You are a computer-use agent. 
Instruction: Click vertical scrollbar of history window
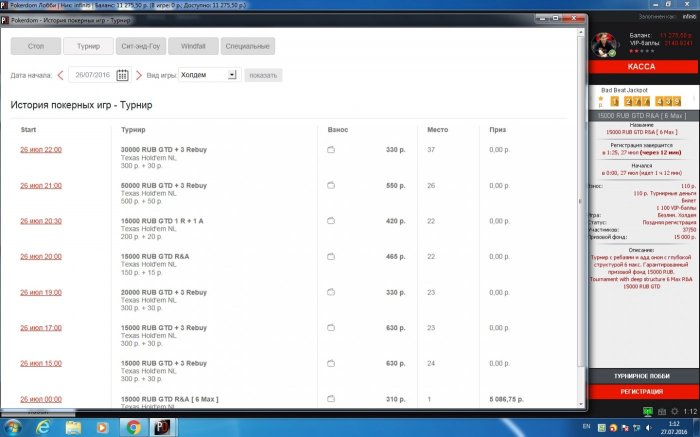581,201
